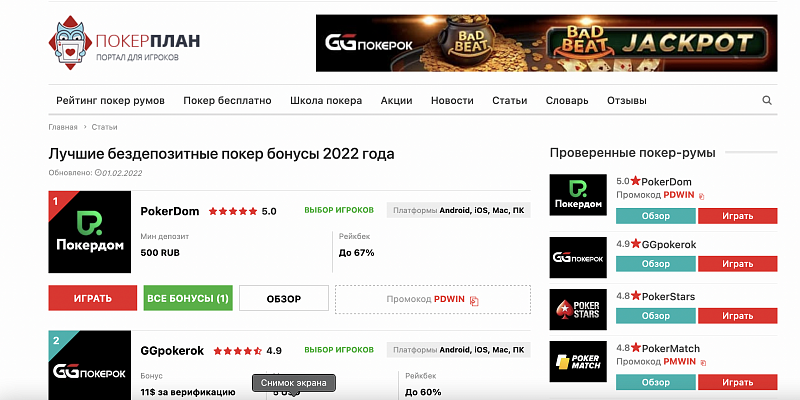This screenshot has height=400, width=800.
Task: Go to Главная breadcrumb link
Action: point(63,127)
